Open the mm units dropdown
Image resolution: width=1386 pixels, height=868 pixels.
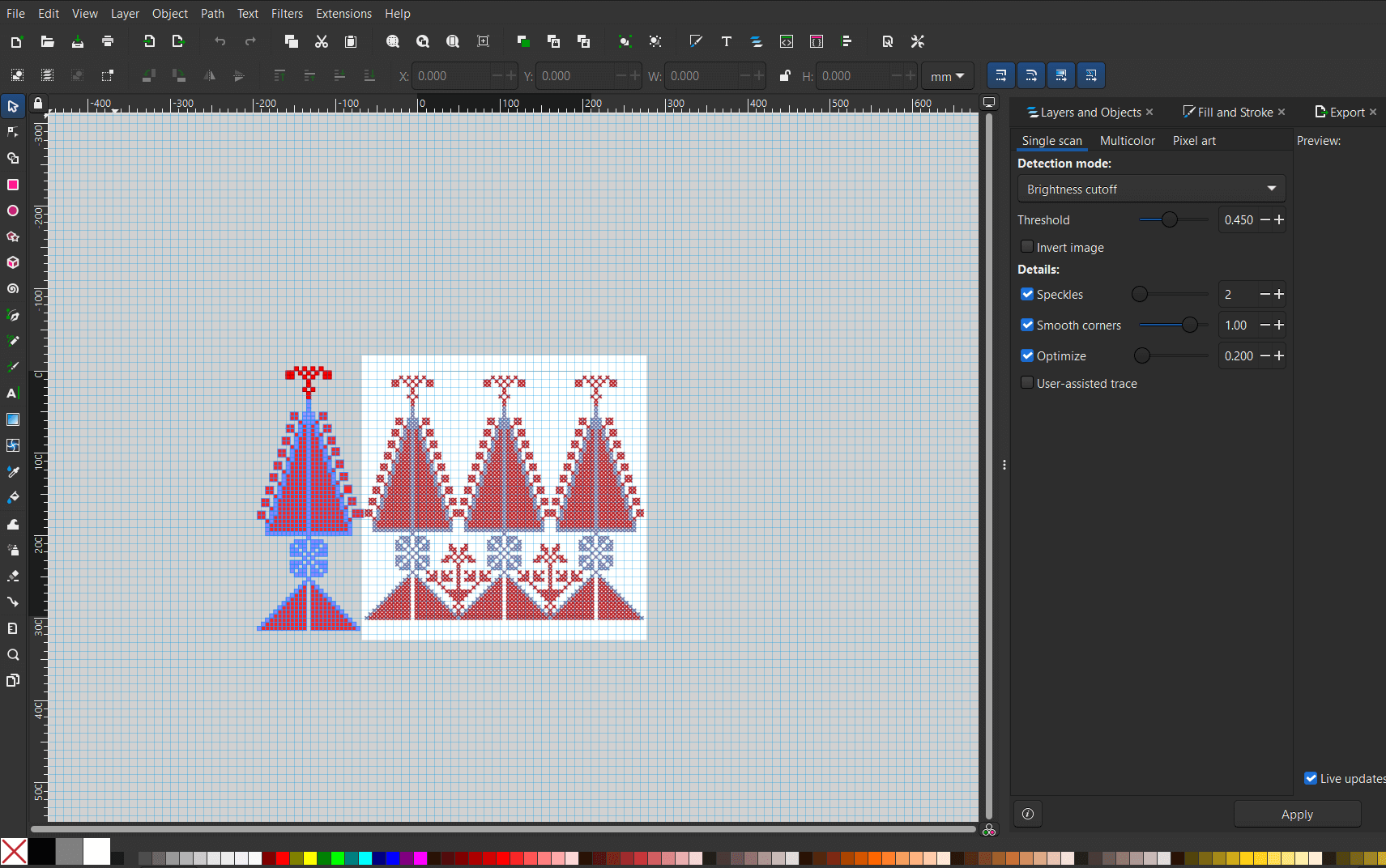947,76
